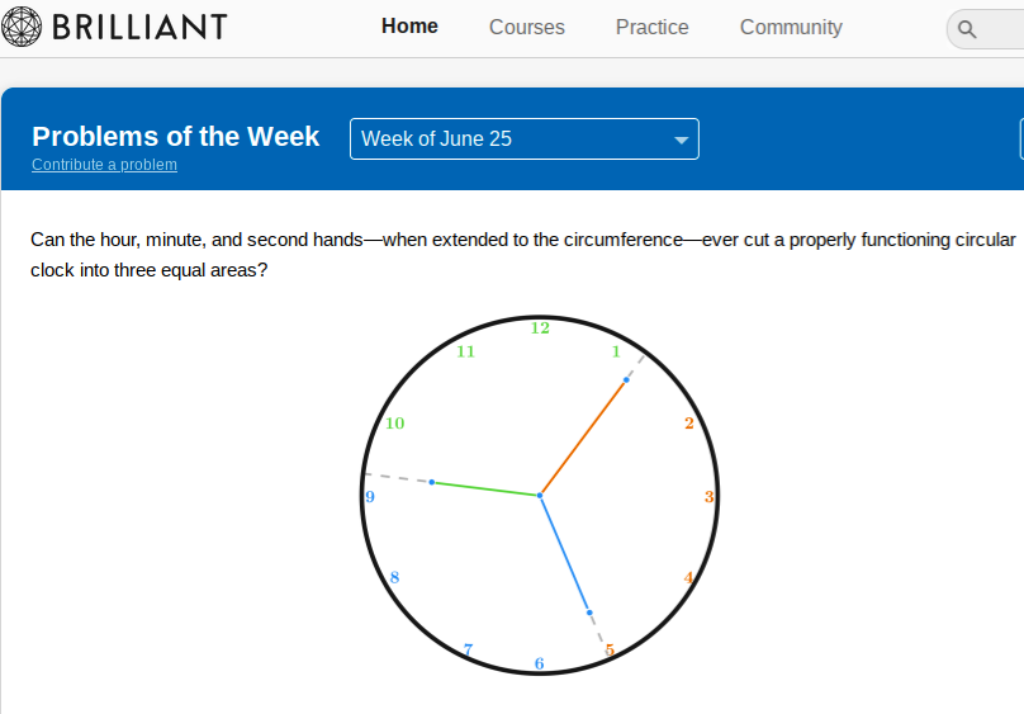The width and height of the screenshot is (1024, 714).
Task: Click the blue number 6 on clock
Action: point(539,663)
